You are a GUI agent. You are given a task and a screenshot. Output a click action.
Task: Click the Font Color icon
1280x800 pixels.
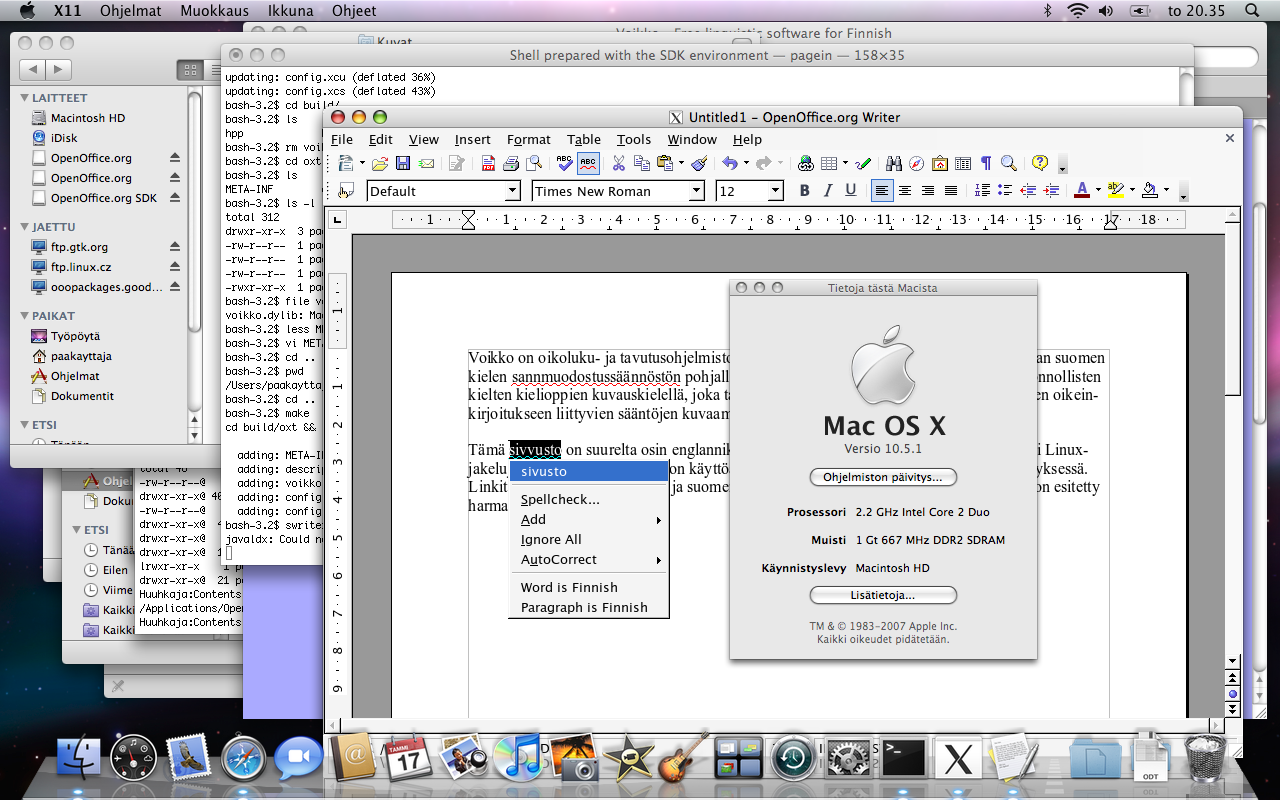(1081, 191)
